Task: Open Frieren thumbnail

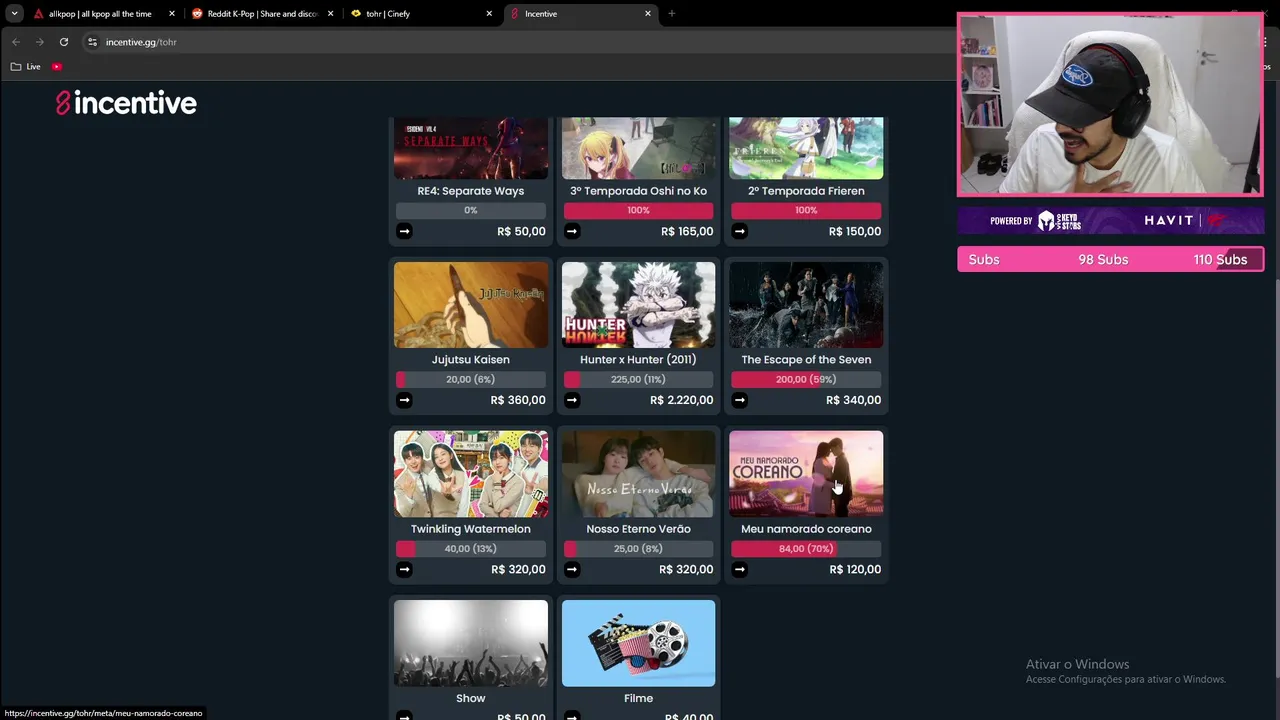Action: pos(806,148)
